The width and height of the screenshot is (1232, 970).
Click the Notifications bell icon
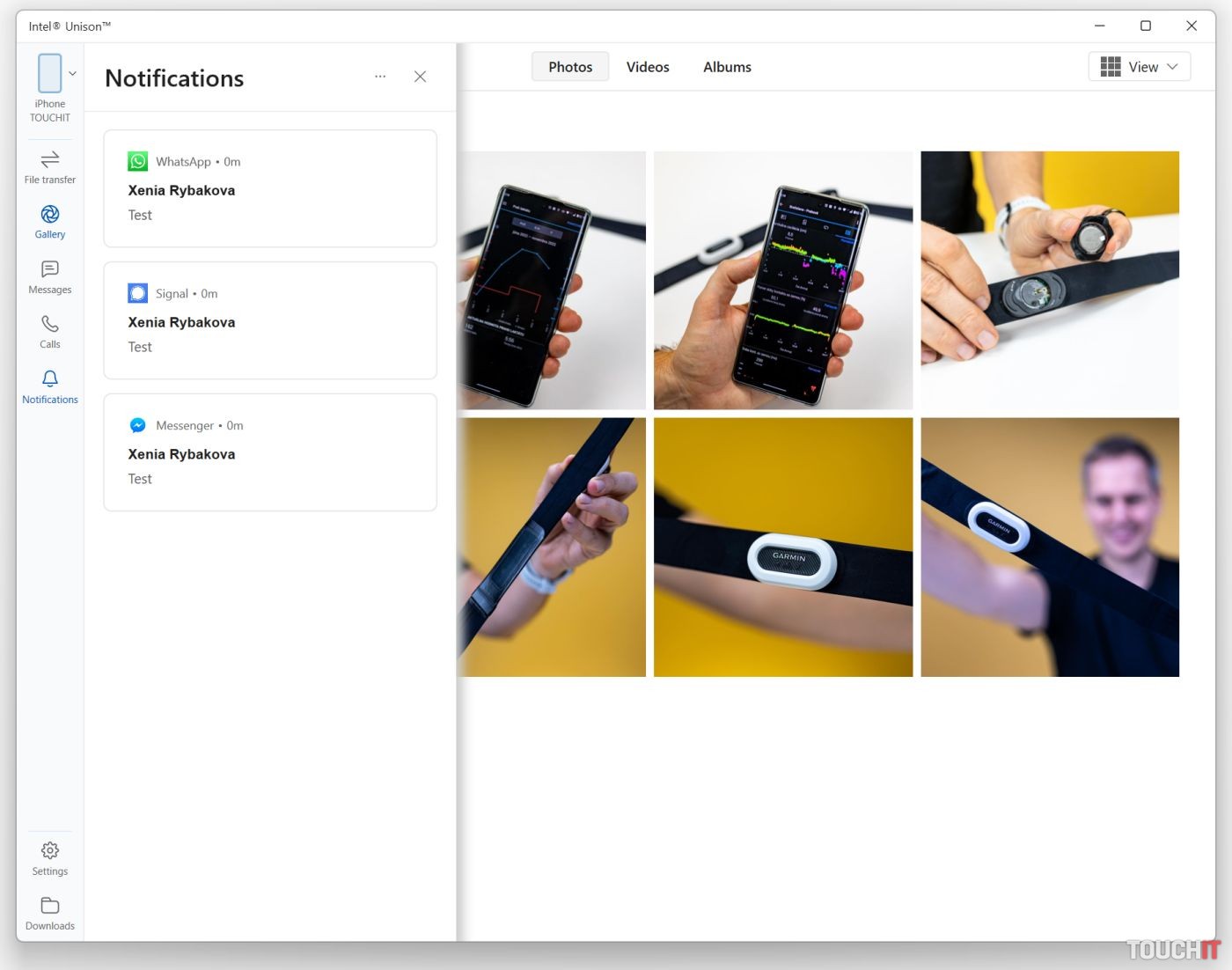(50, 378)
